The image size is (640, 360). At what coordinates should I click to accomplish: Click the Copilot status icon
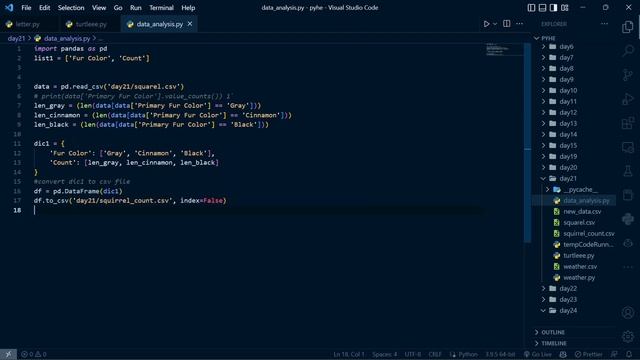coord(563,354)
